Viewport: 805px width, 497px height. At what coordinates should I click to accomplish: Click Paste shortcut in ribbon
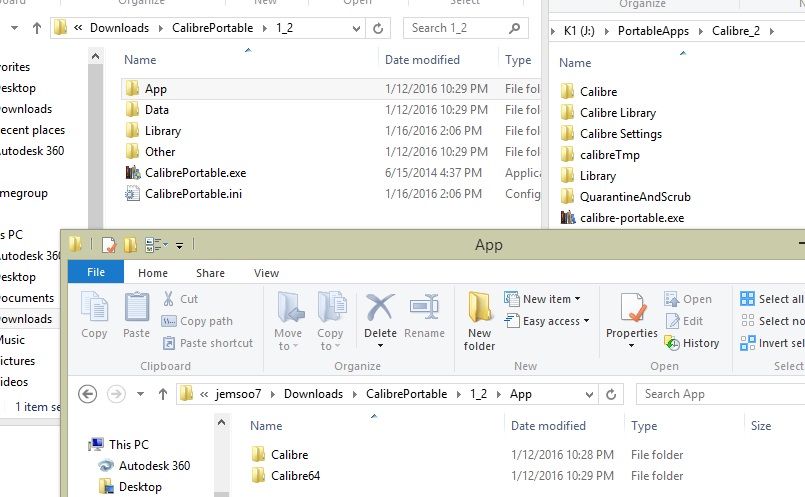pos(207,343)
